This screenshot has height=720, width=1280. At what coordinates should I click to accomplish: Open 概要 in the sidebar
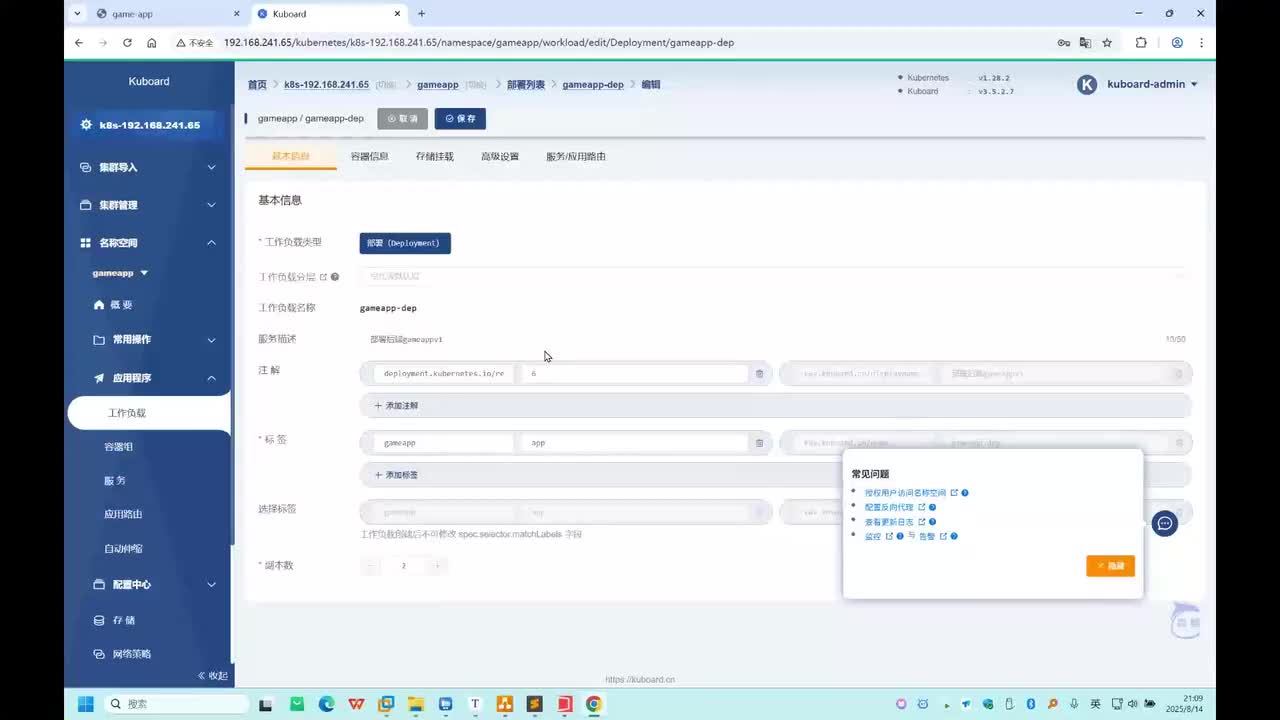click(121, 305)
